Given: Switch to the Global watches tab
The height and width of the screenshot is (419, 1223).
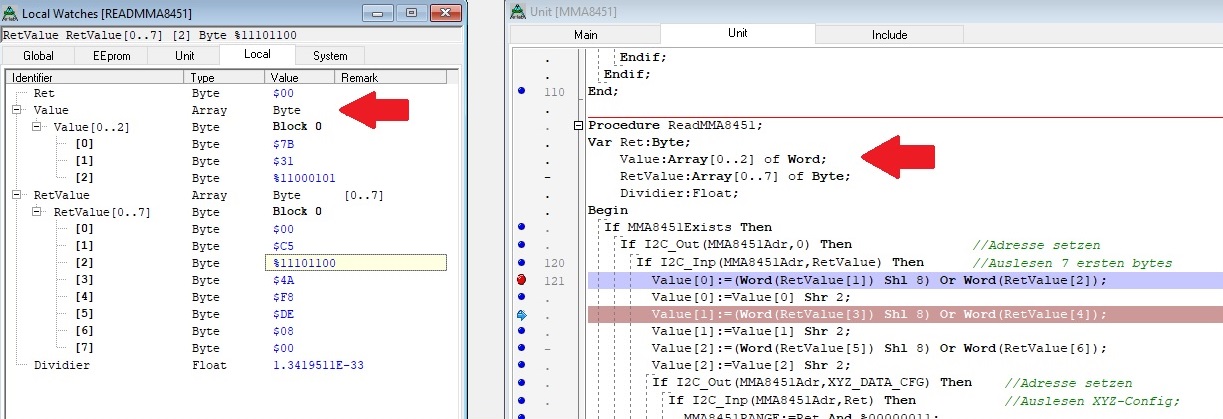Looking at the screenshot, I should tap(38, 56).
